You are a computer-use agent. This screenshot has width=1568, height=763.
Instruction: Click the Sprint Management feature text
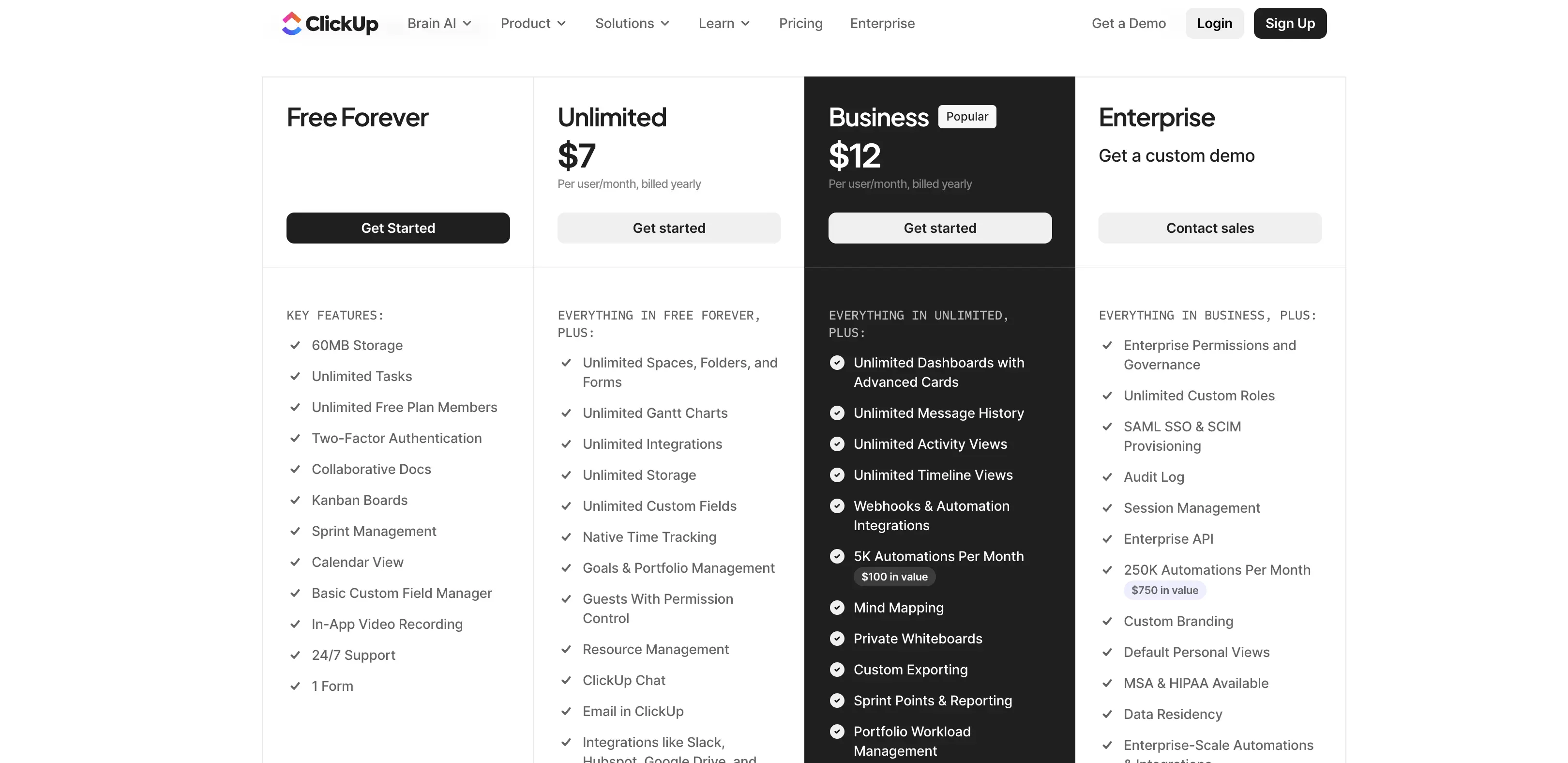pos(374,532)
